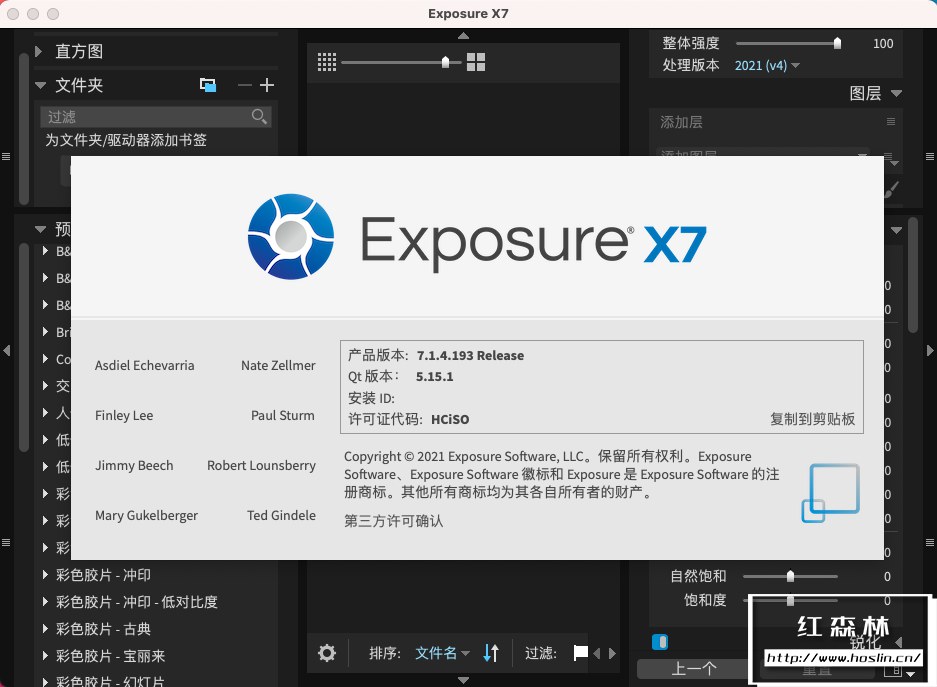Expand 彩色胶片 - 冲印 - 低对比度 group

[45, 602]
